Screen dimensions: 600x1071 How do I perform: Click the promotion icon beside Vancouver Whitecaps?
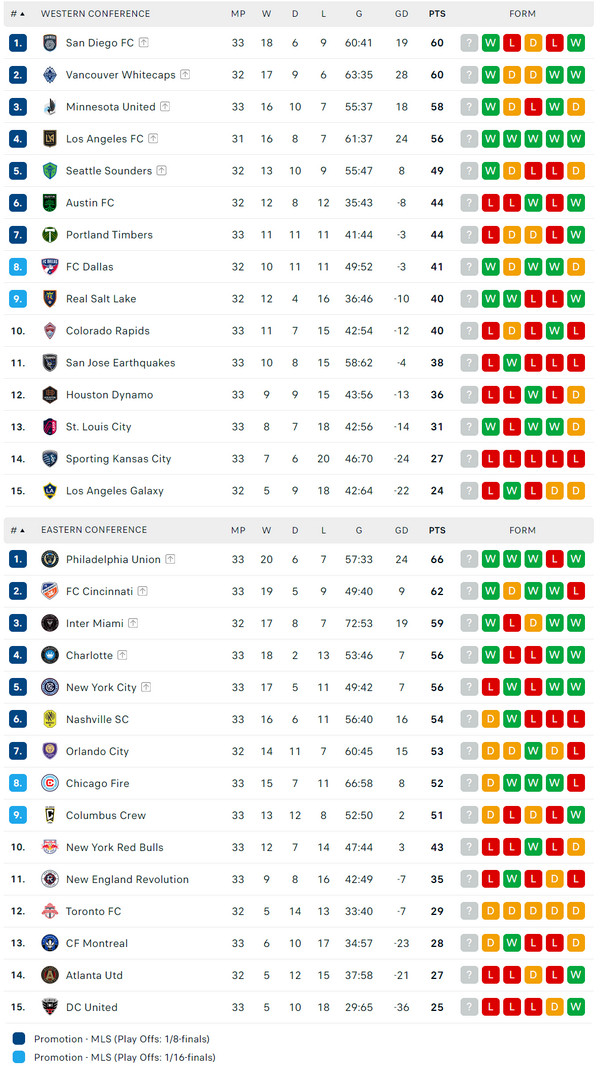click(185, 75)
